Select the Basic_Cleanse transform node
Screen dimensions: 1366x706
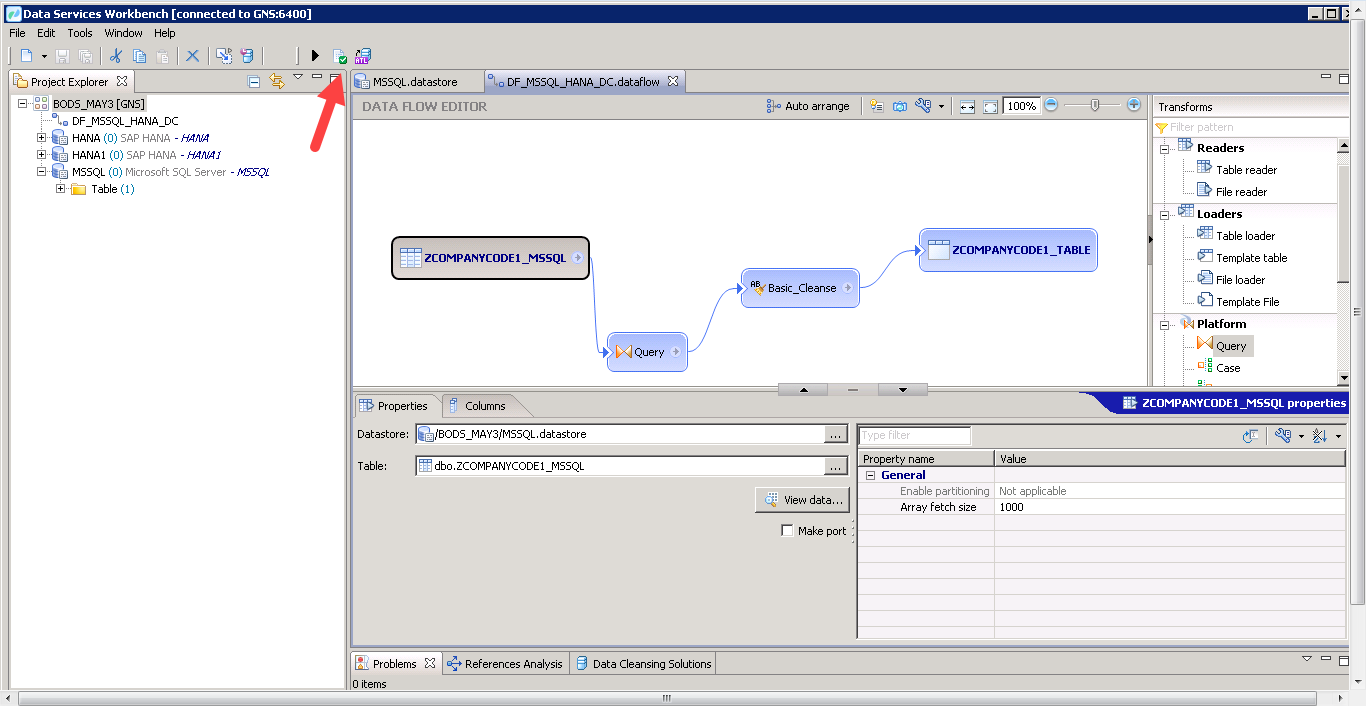[800, 288]
